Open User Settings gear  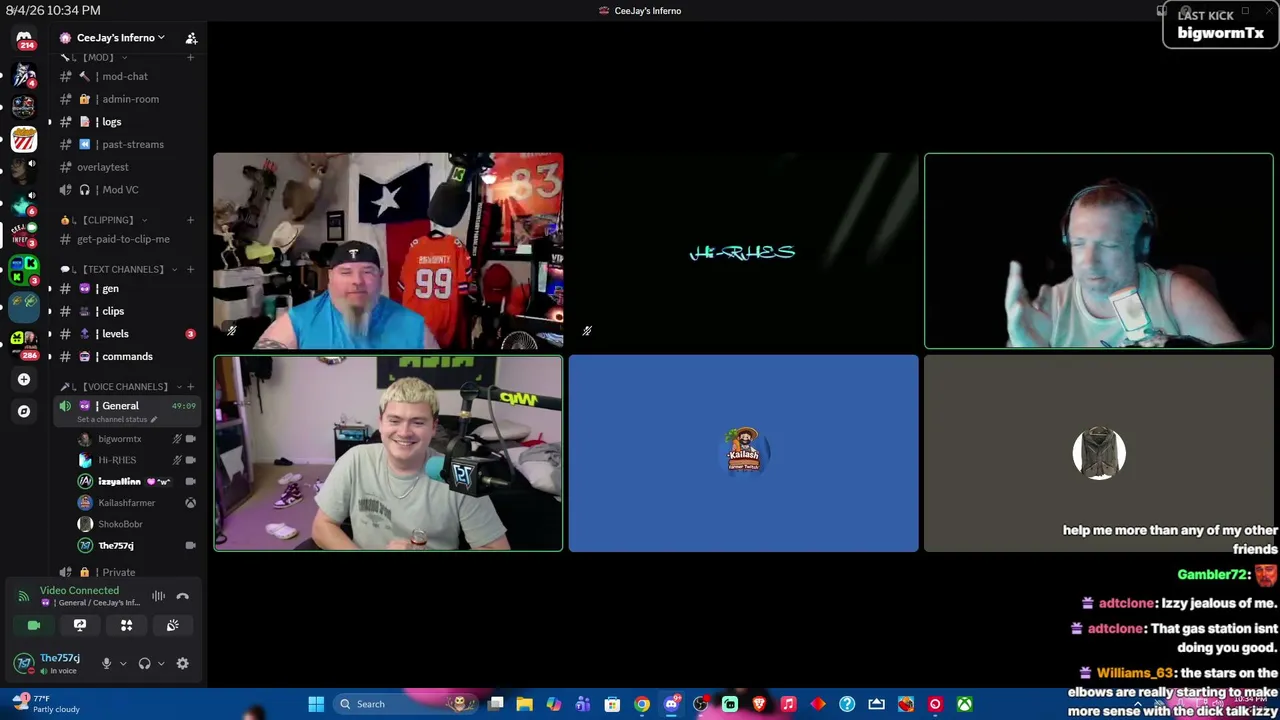click(x=183, y=663)
